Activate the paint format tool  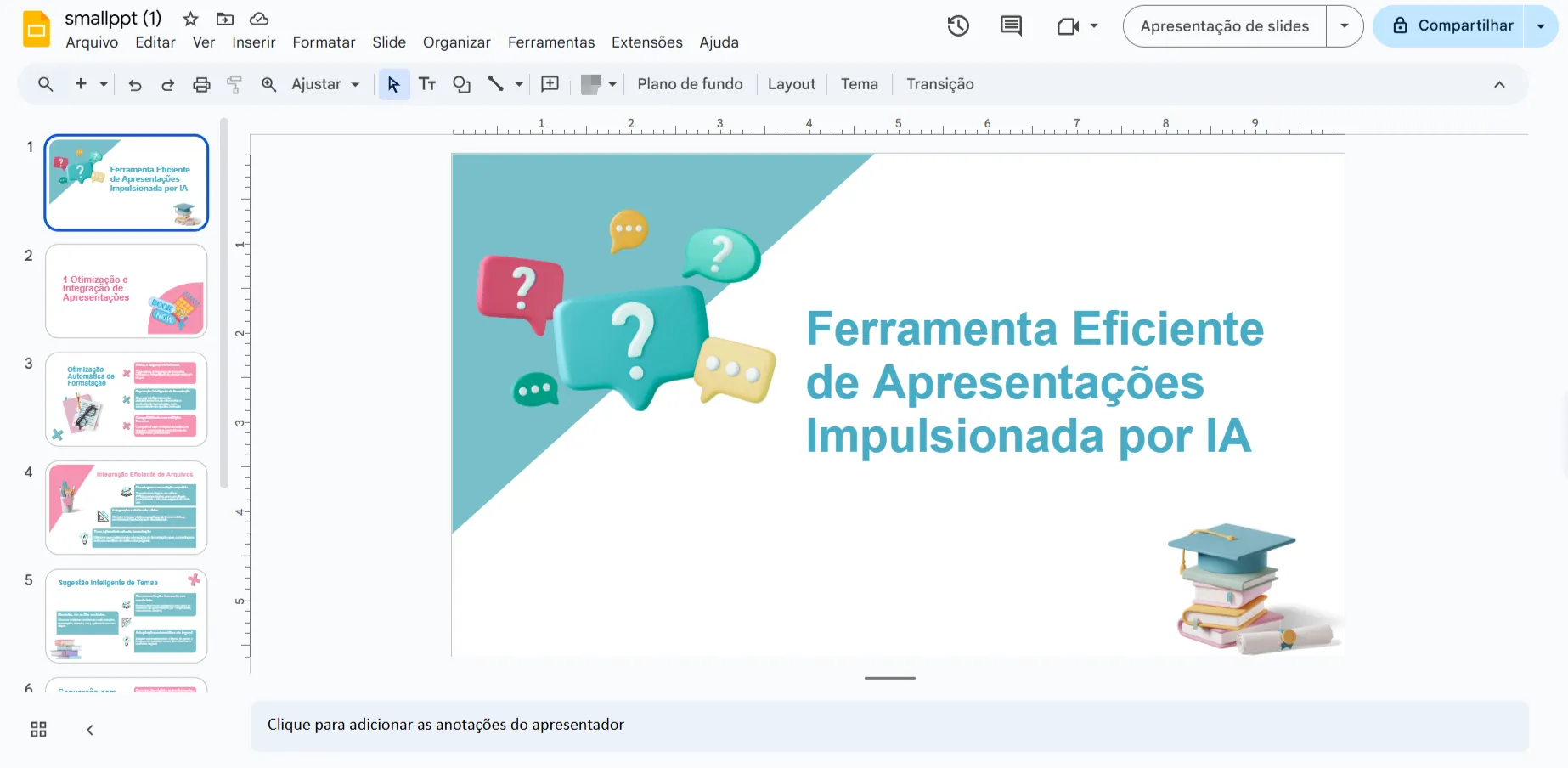234,84
